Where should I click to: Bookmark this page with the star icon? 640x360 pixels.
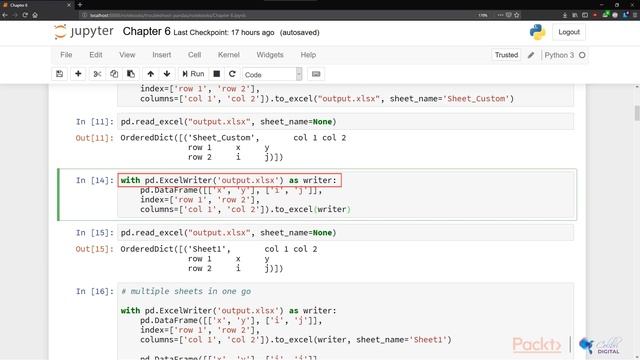(517, 15)
